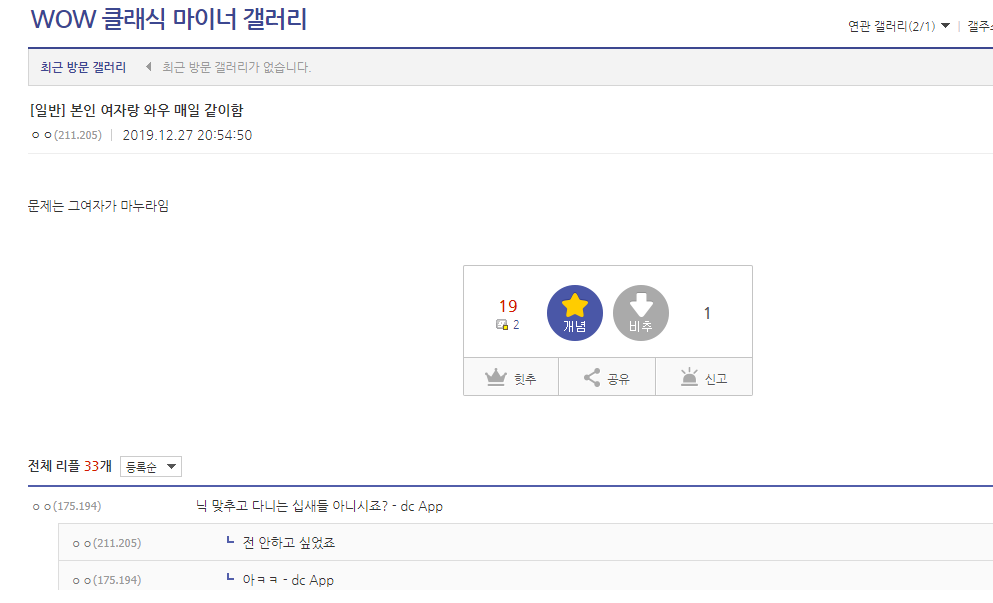The height and width of the screenshot is (603, 993).
Task: Click the left arrow beside 최근 방문 갤러리
Action: click(x=148, y=67)
